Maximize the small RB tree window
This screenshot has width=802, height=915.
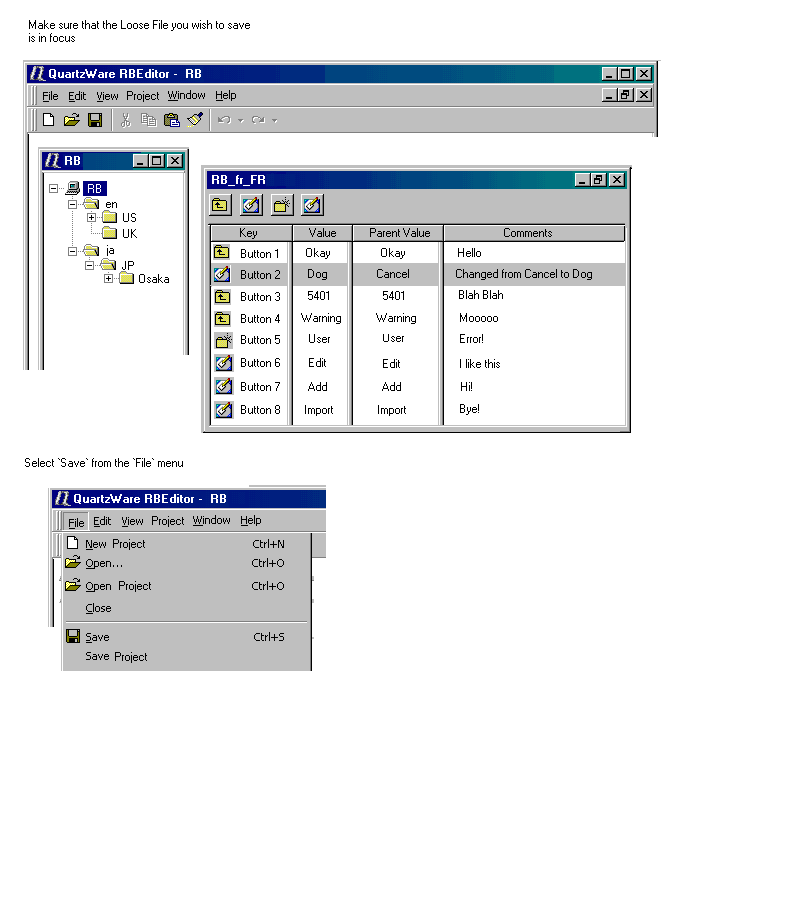pyautogui.click(x=156, y=160)
